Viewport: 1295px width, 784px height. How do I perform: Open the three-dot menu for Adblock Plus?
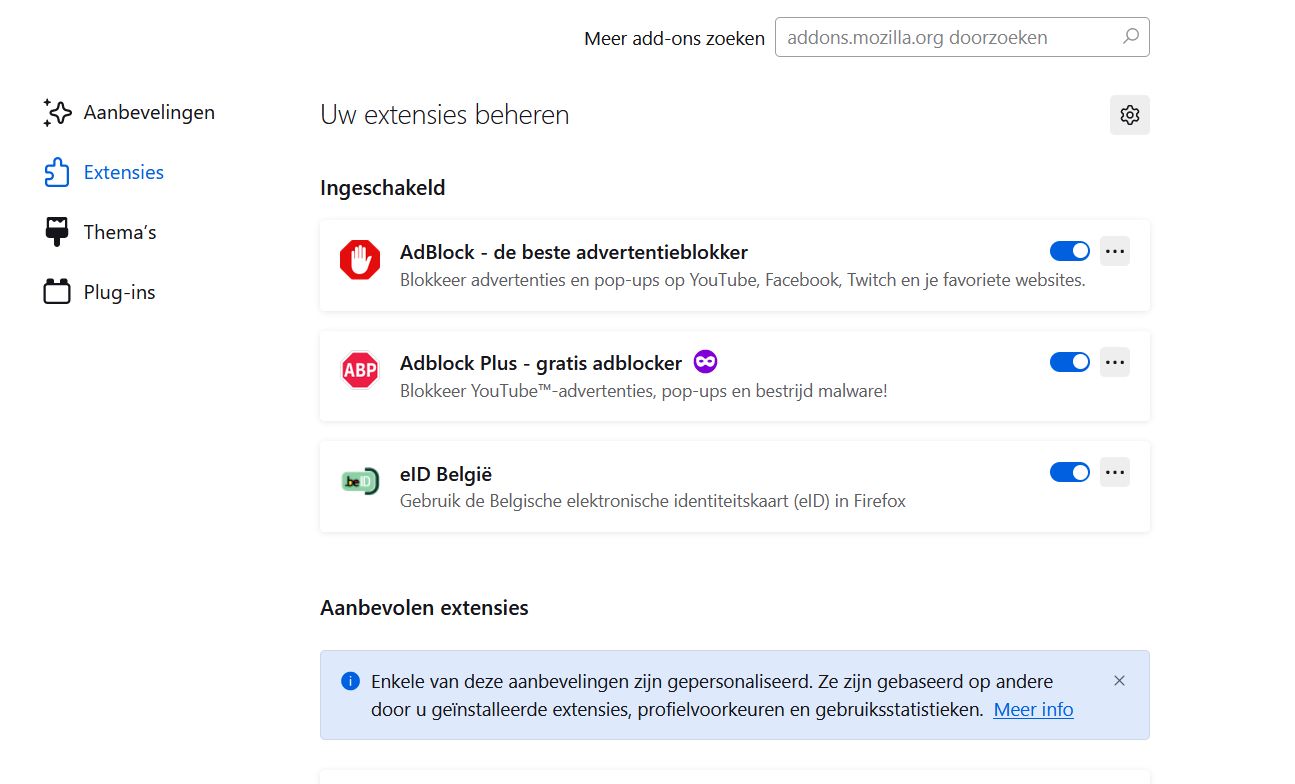coord(1114,362)
